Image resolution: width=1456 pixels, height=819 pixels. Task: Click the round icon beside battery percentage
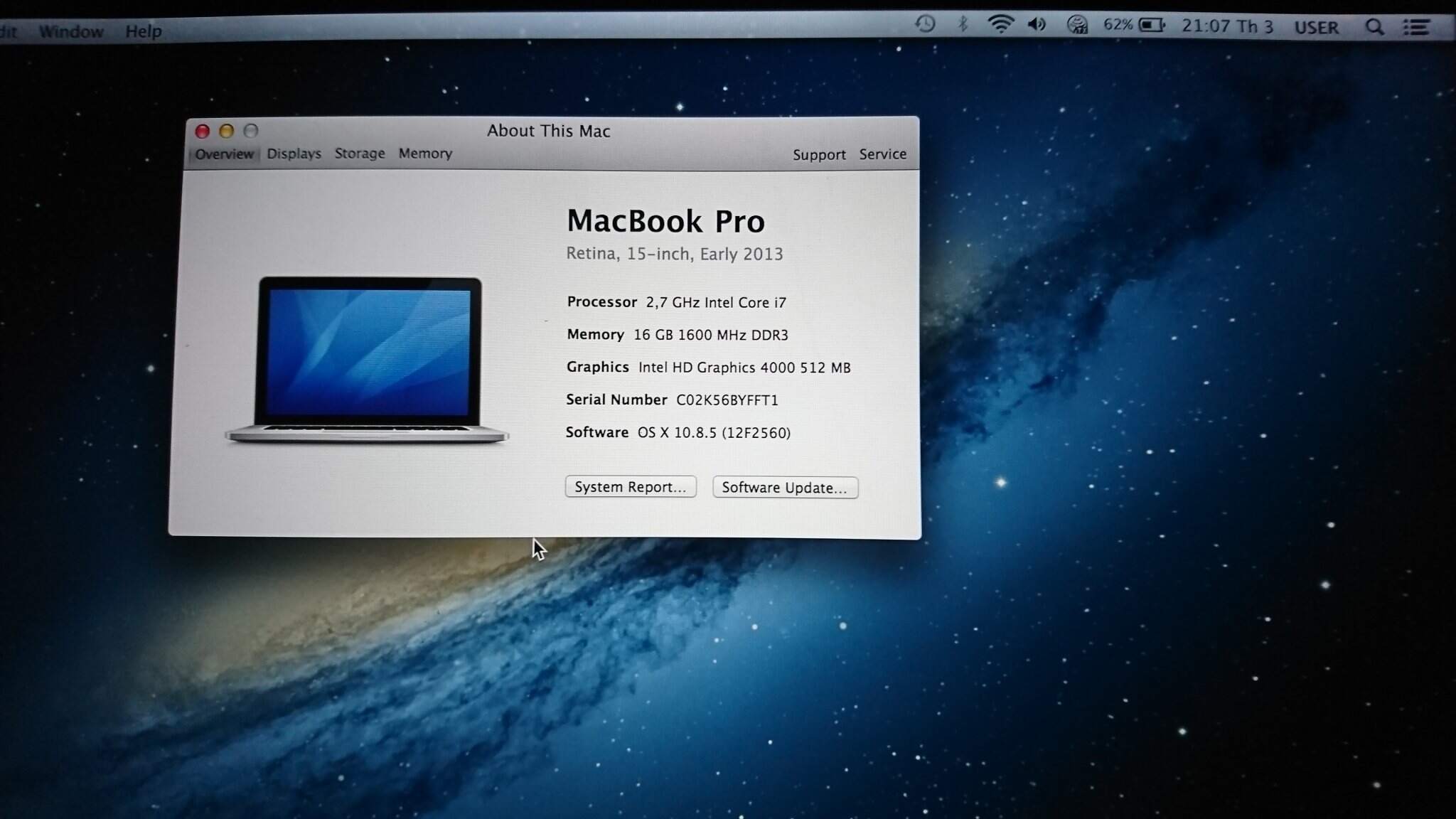click(x=1077, y=26)
